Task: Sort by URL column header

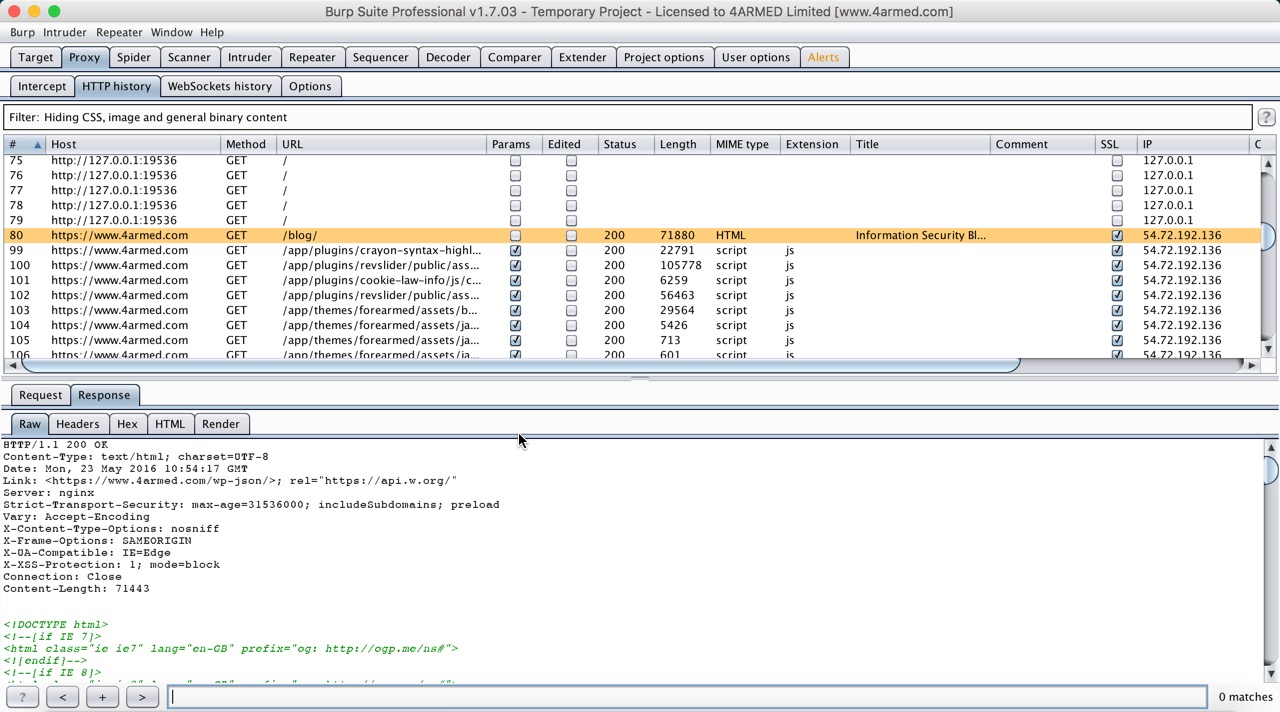Action: point(381,144)
